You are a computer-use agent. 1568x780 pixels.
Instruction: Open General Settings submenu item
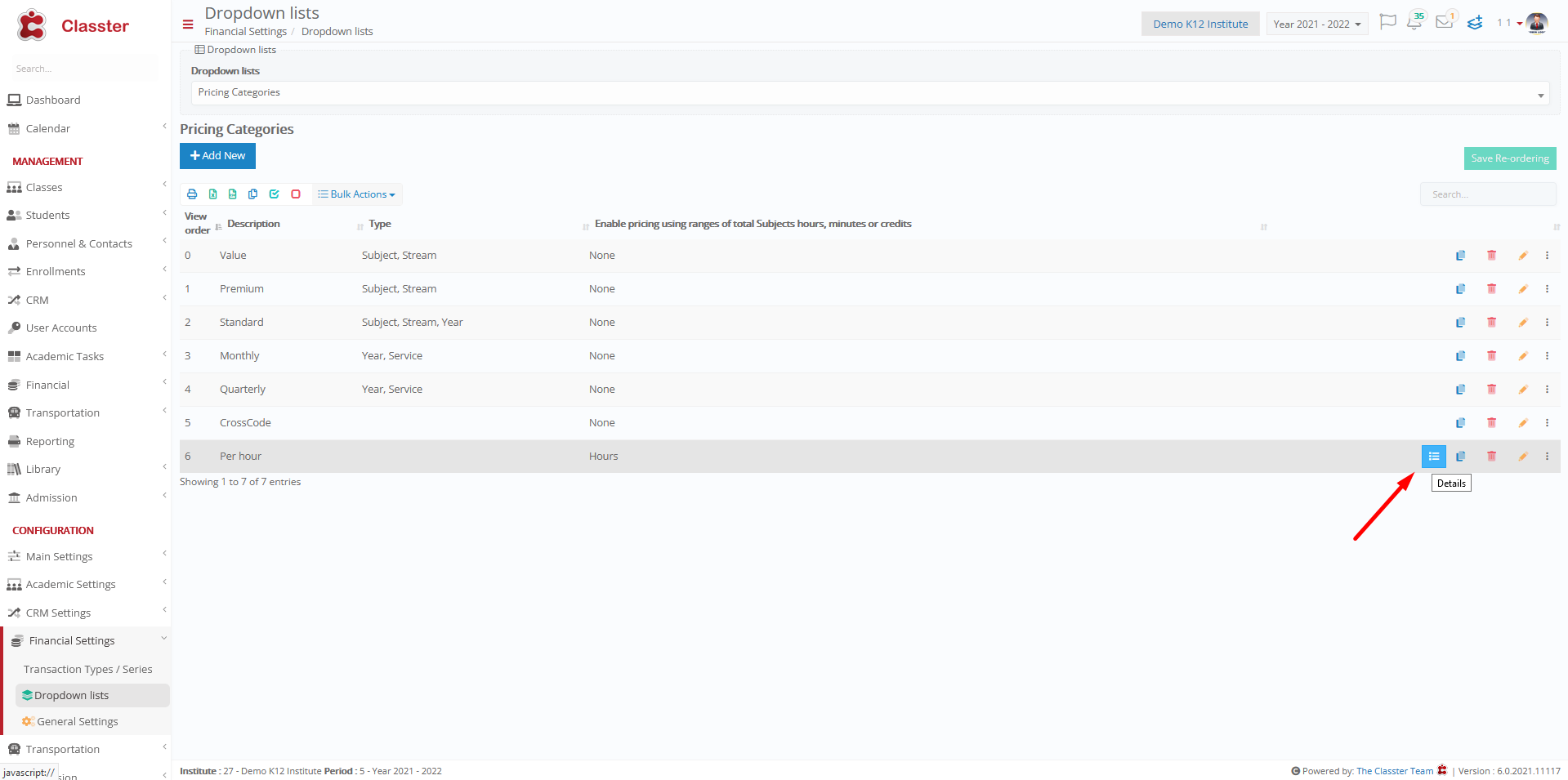[78, 722]
